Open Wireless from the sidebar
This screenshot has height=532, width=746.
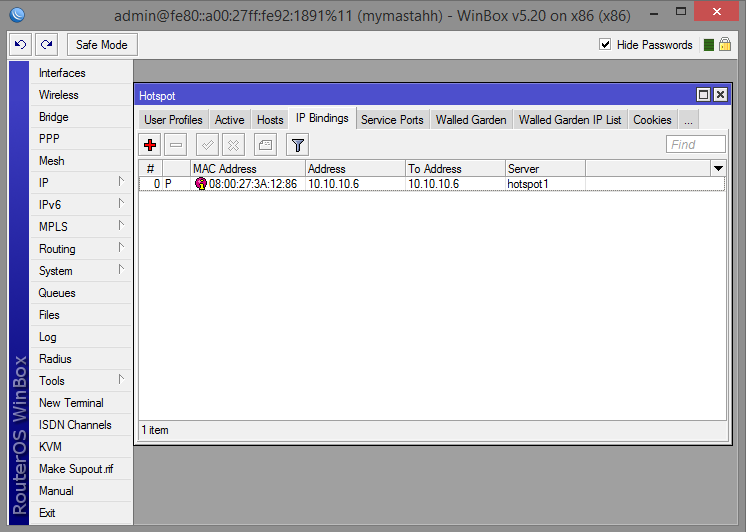point(81,95)
